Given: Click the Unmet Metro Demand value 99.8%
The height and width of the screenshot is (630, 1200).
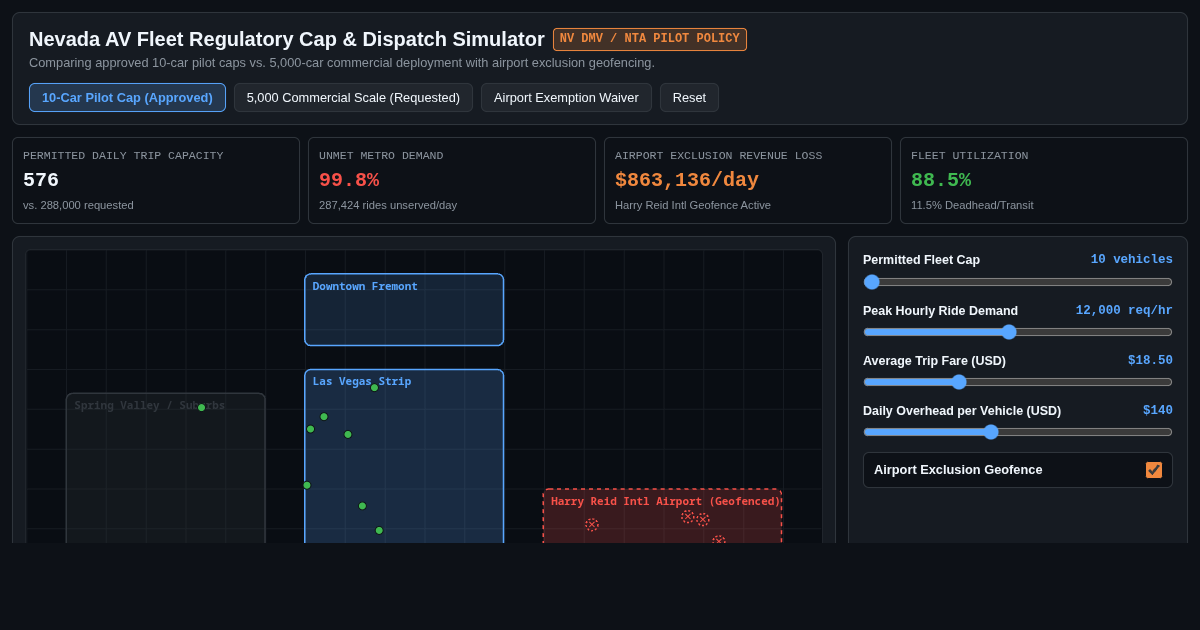Looking at the screenshot, I should click(349, 180).
